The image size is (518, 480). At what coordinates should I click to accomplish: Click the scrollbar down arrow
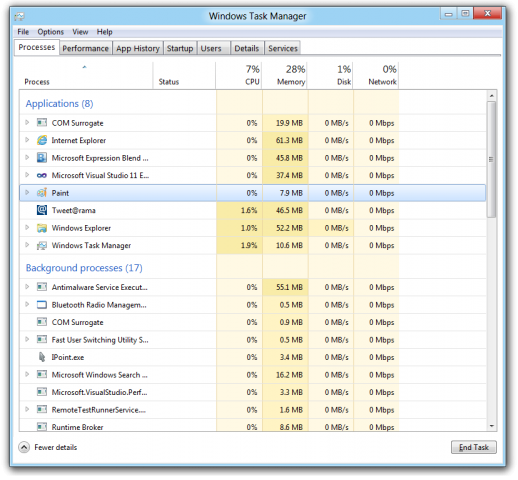point(491,426)
